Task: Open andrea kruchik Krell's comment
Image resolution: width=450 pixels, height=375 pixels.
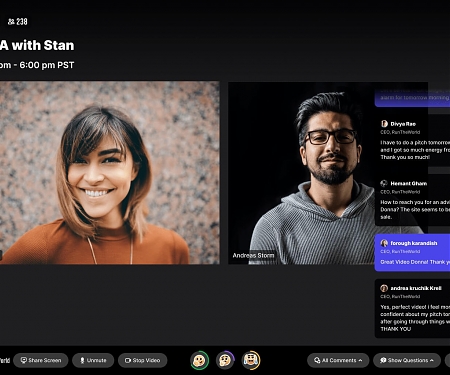Action: [x=413, y=308]
